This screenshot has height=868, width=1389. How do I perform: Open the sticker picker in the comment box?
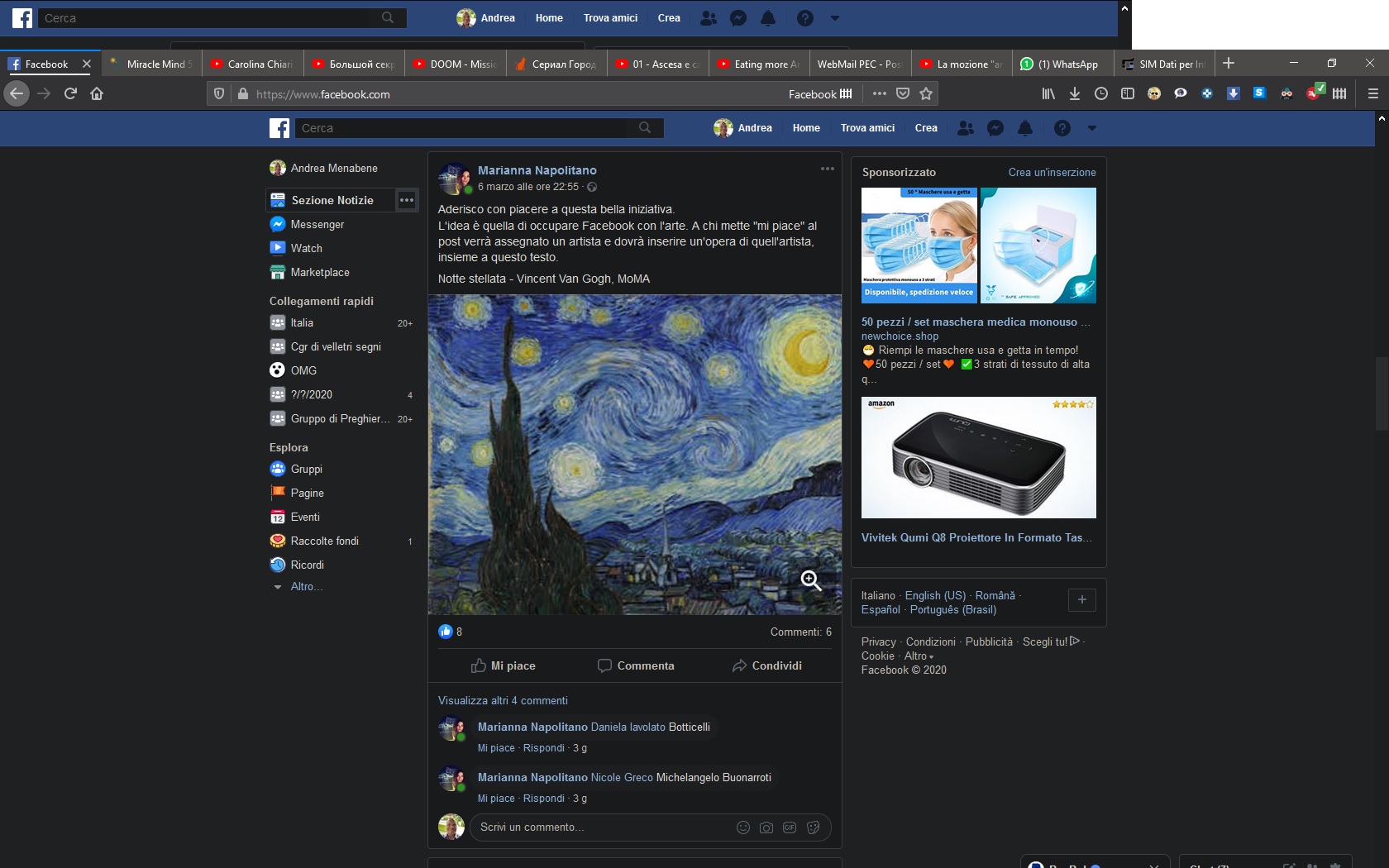(814, 827)
